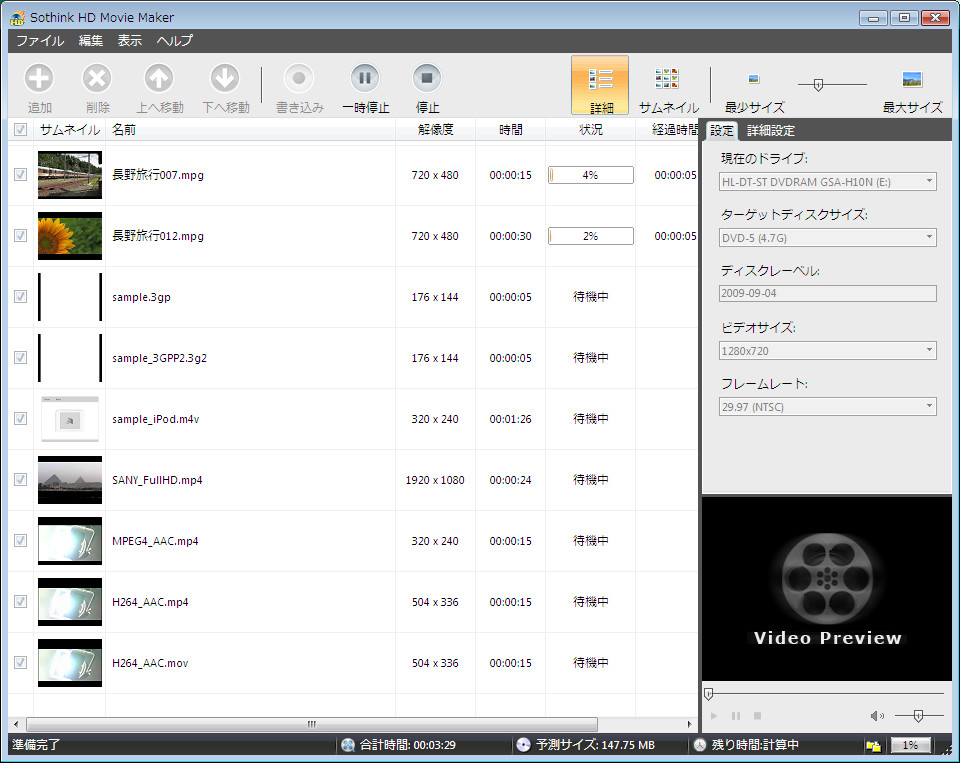This screenshot has height=763, width=960.
Task: Click the sunflower thumbnail of 長野旅行012.mpg
Action: click(x=70, y=236)
